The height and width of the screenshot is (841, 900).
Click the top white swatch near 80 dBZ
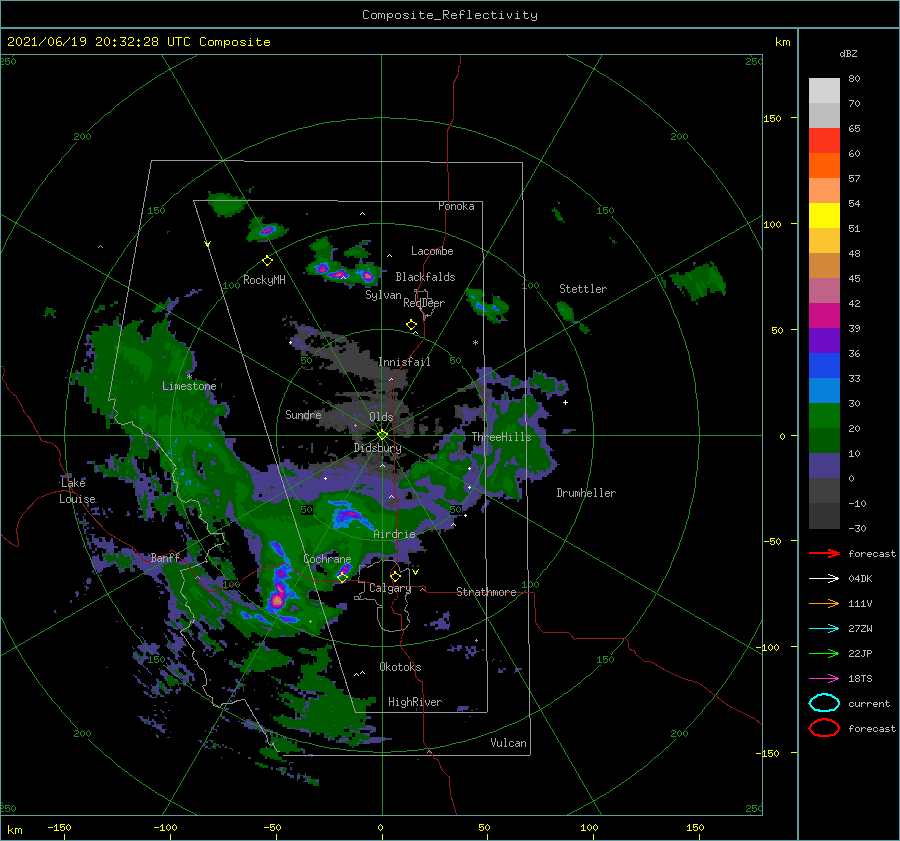824,91
